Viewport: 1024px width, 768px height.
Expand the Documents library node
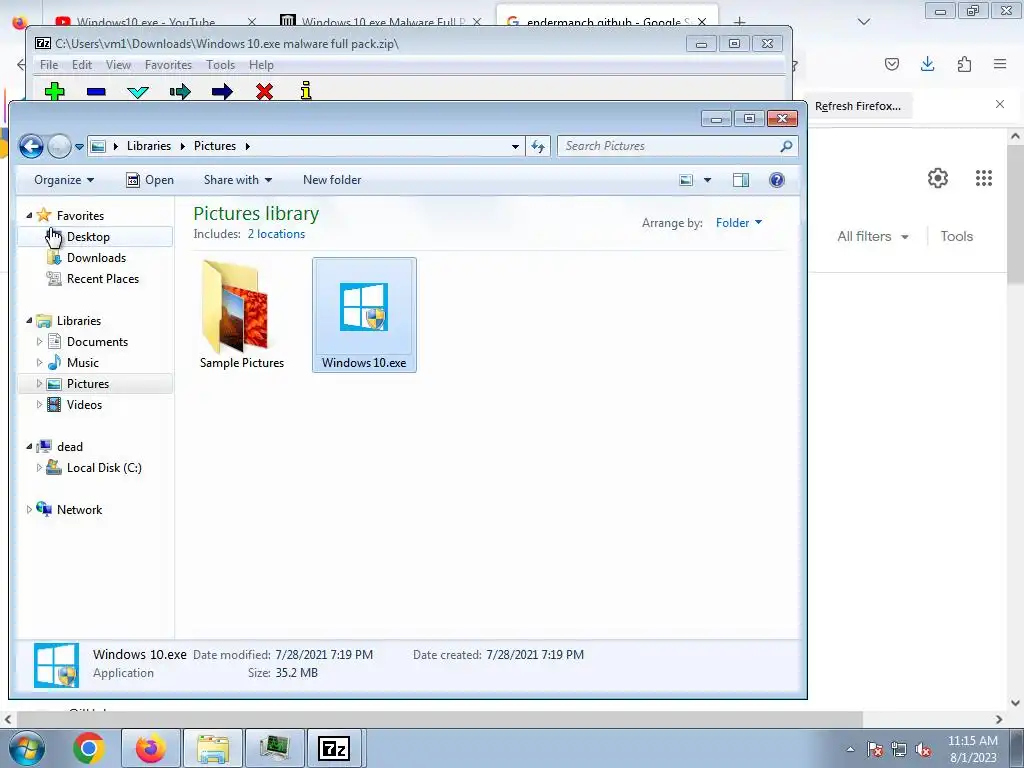point(39,342)
